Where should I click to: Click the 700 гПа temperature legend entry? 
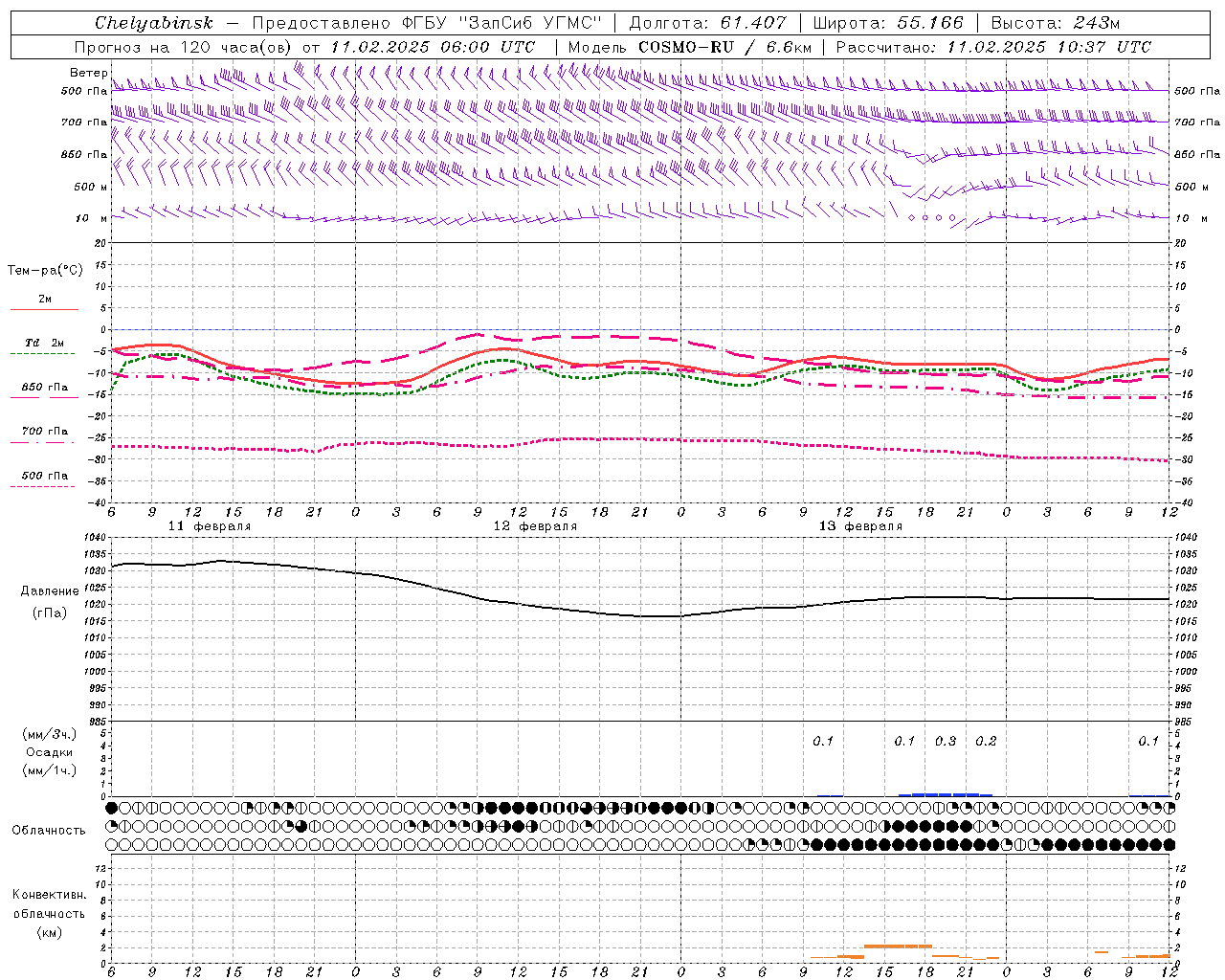tap(45, 432)
